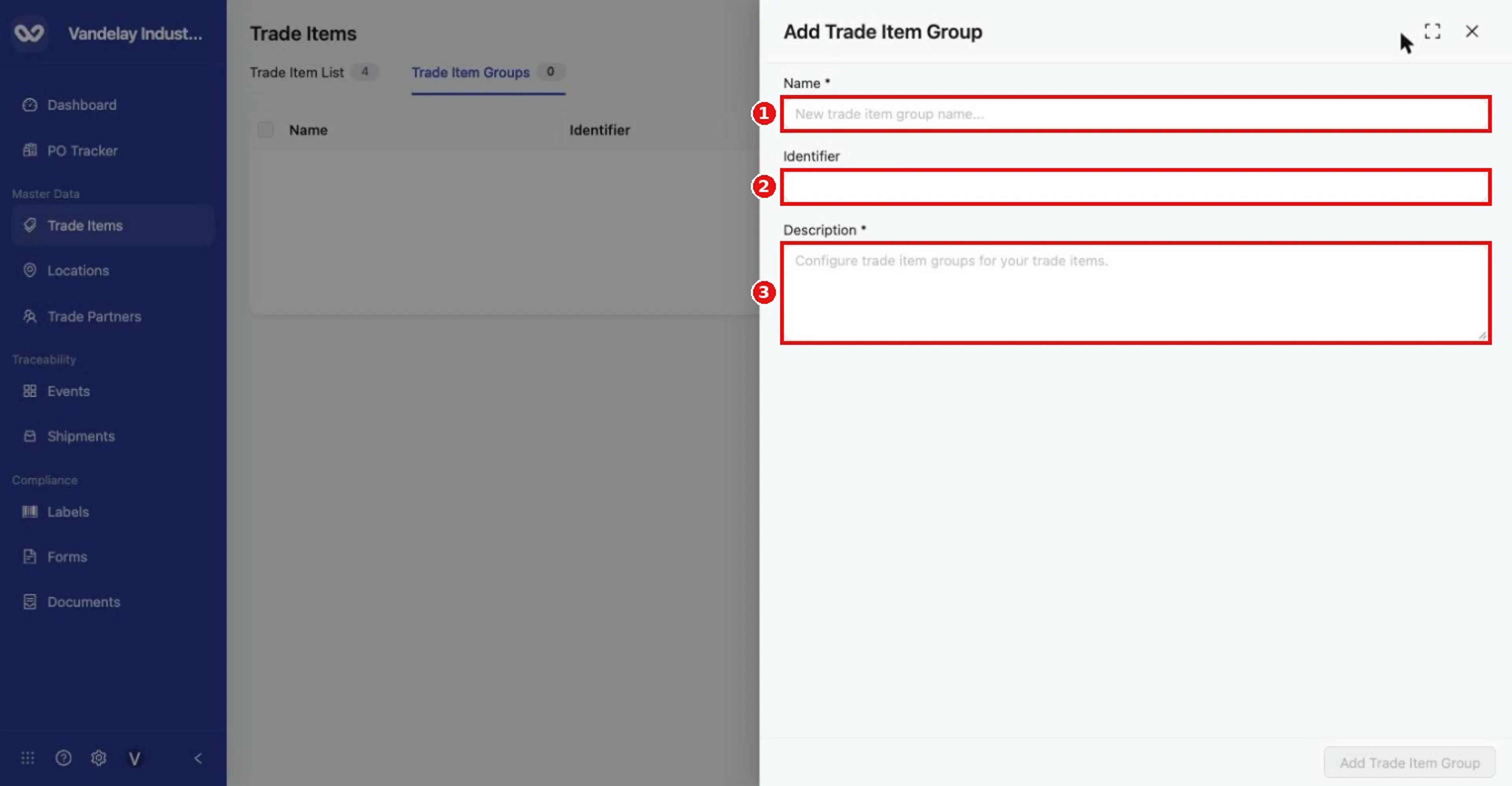The image size is (1512, 786).
Task: Expand the panel to fullscreen
Action: [x=1432, y=31]
